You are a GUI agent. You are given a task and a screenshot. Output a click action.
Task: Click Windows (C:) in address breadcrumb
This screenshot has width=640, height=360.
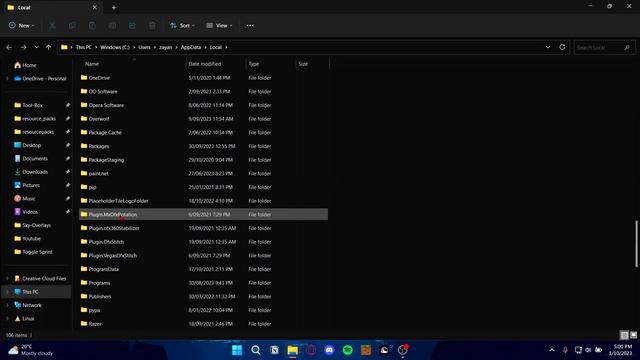click(115, 47)
